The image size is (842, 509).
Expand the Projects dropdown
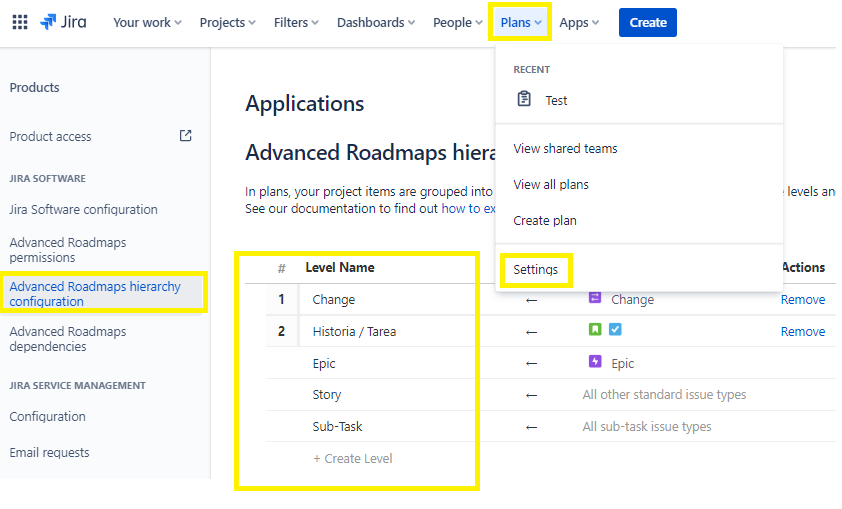227,23
